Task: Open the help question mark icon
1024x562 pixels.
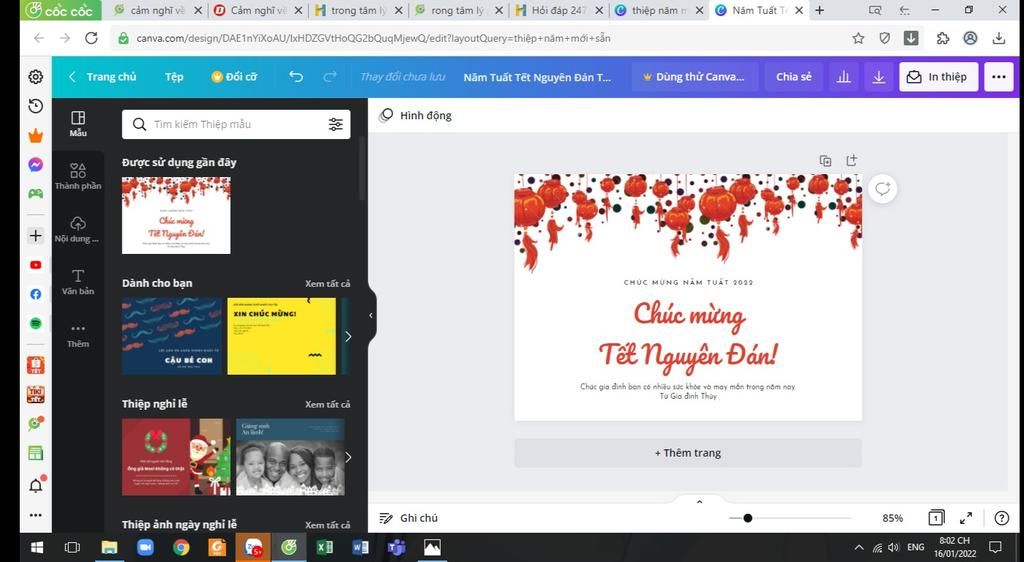Action: pyautogui.click(x=1001, y=518)
